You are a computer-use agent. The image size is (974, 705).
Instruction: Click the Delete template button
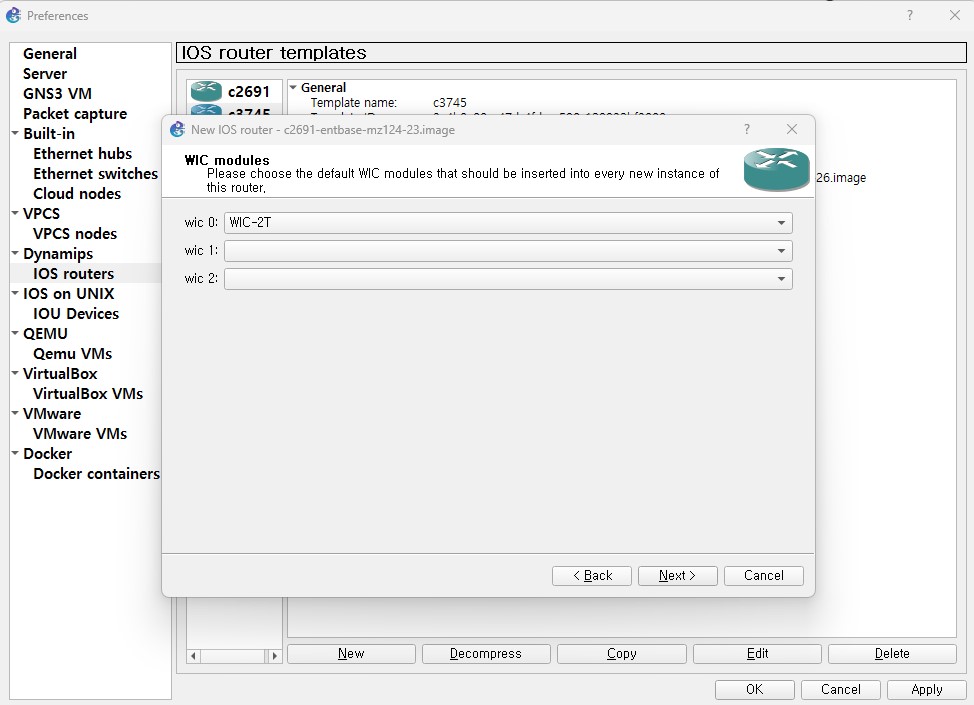coord(892,653)
